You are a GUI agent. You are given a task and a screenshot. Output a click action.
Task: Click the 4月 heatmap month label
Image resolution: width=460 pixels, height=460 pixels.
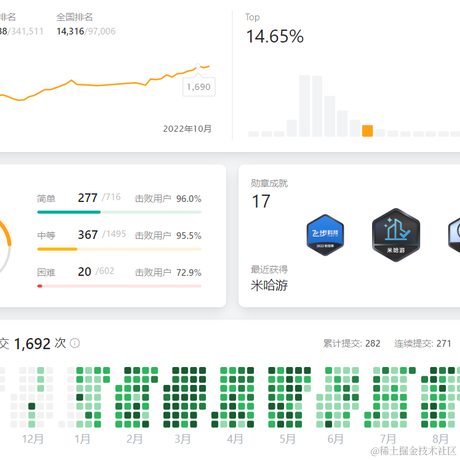pos(235,439)
